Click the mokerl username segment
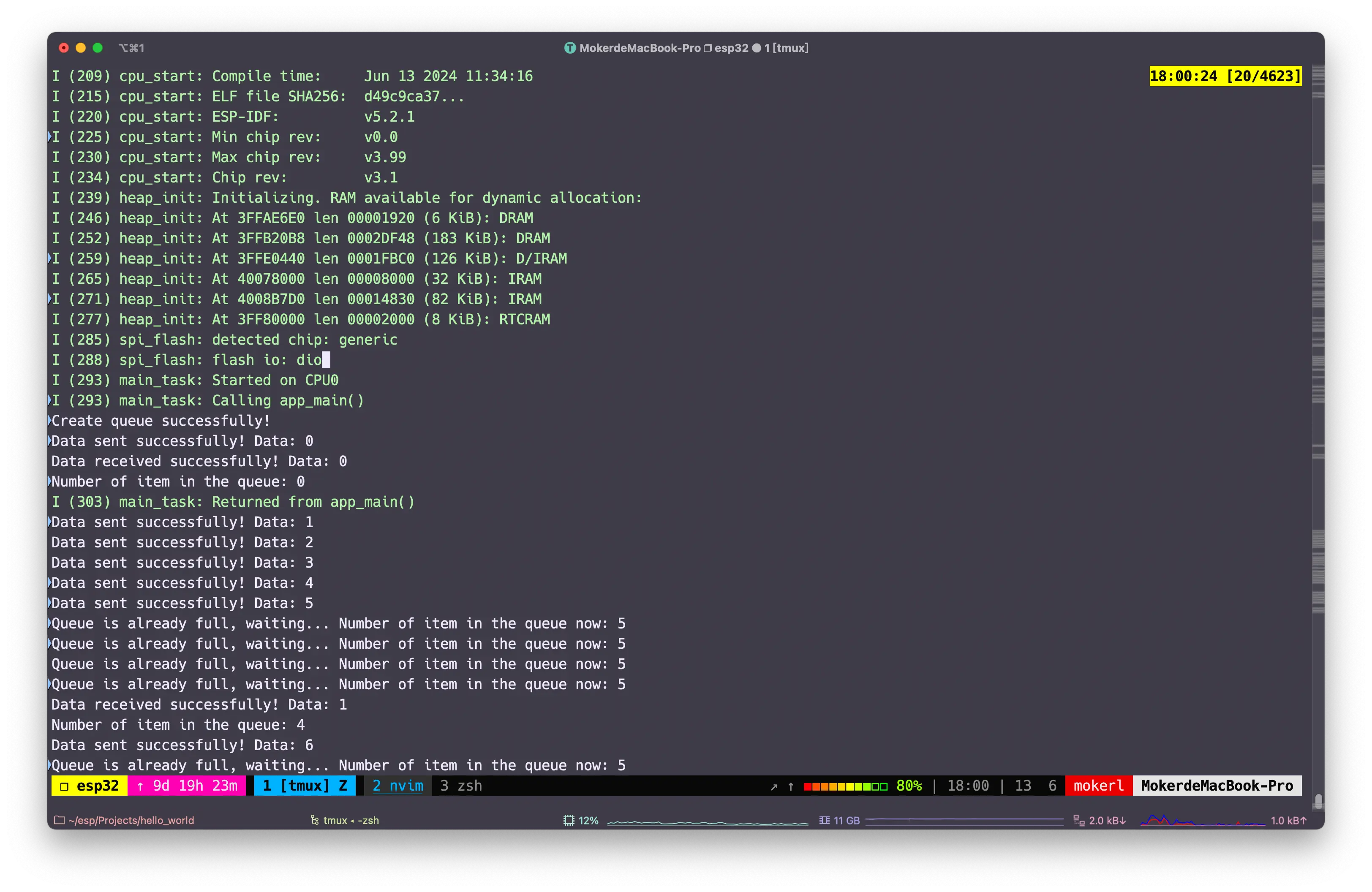The image size is (1372, 892). pyautogui.click(x=1099, y=786)
